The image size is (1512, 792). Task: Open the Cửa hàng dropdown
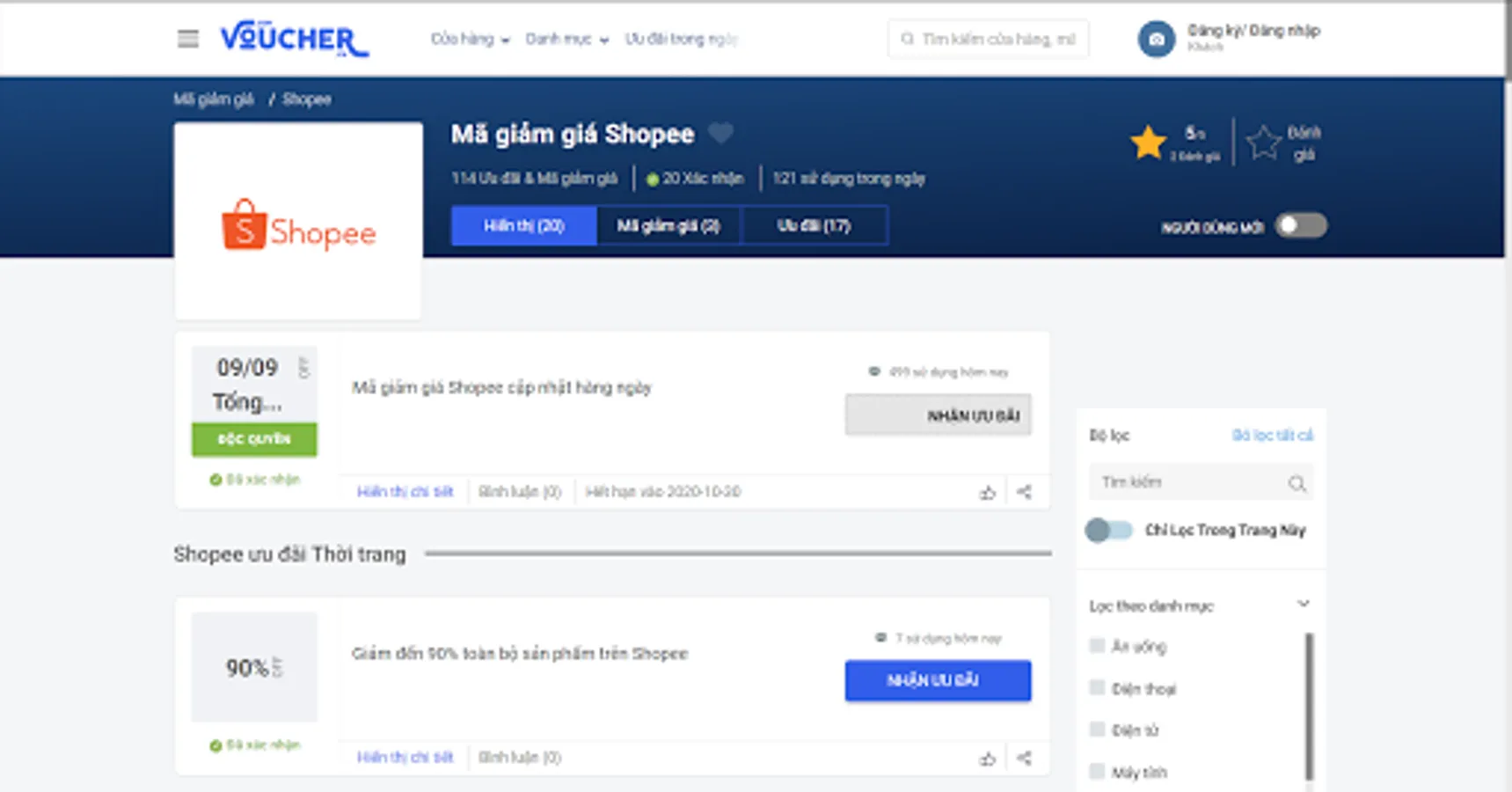(470, 39)
